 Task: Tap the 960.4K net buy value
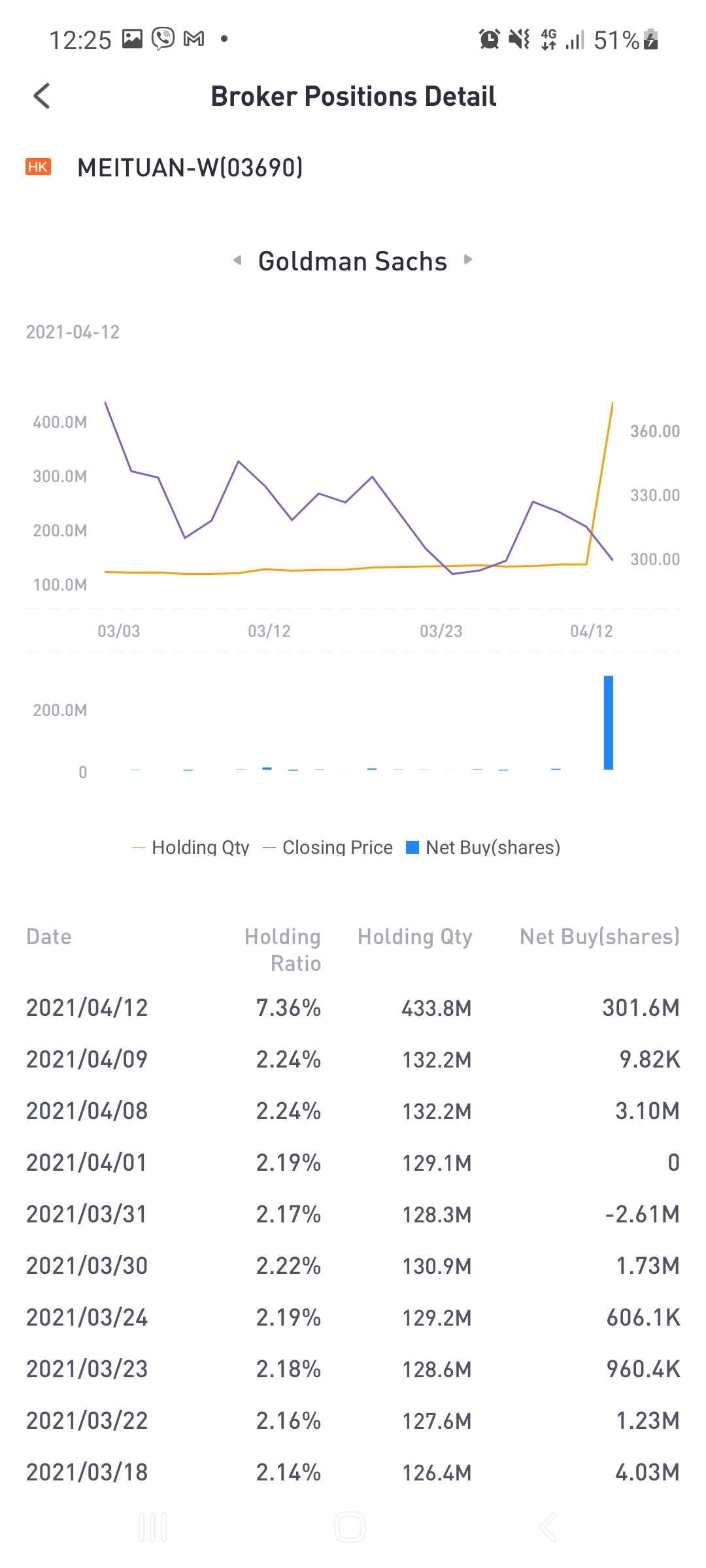(x=643, y=1369)
